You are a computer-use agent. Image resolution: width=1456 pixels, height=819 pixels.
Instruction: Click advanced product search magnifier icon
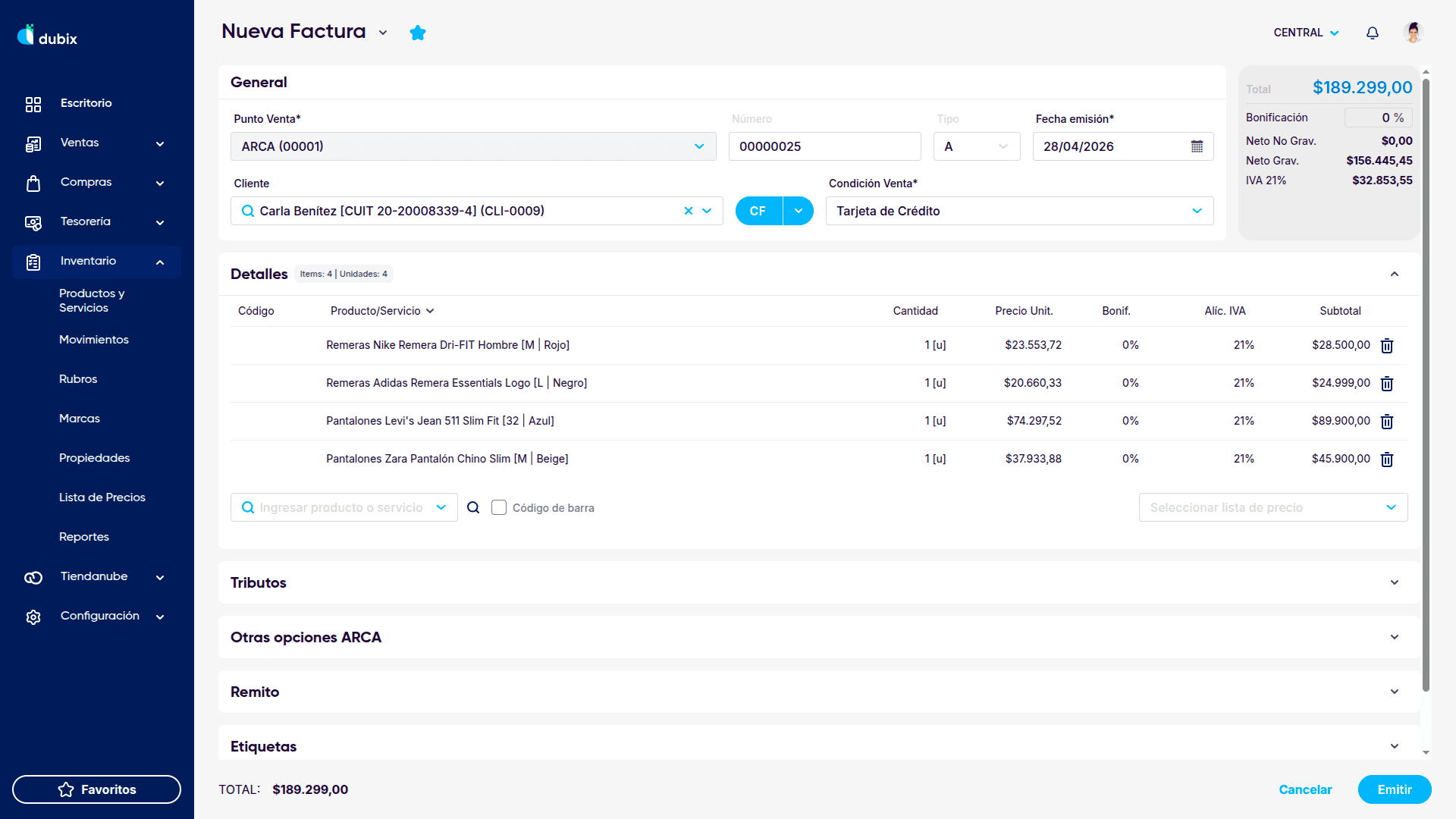(473, 507)
